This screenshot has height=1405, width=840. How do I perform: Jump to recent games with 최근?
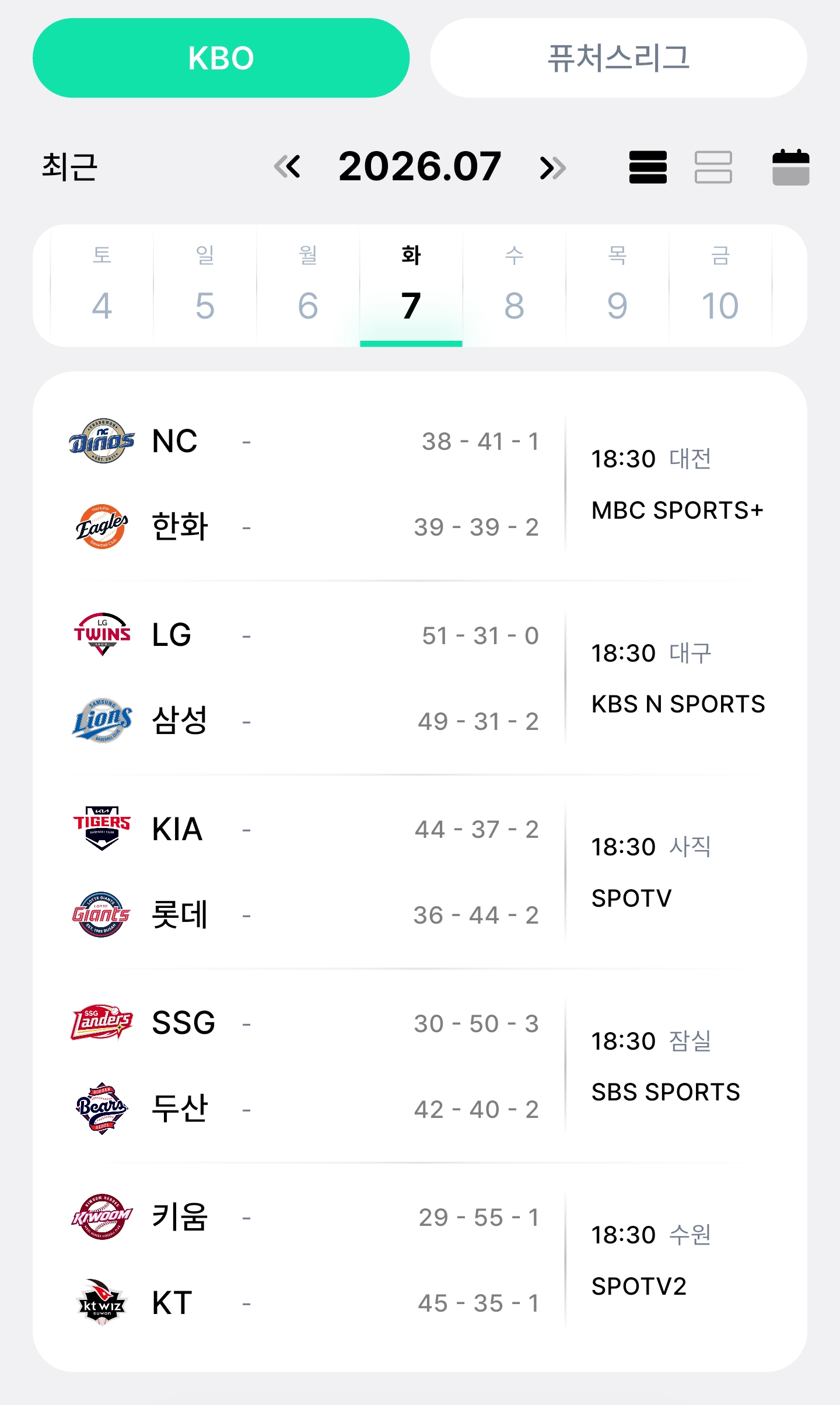click(70, 167)
